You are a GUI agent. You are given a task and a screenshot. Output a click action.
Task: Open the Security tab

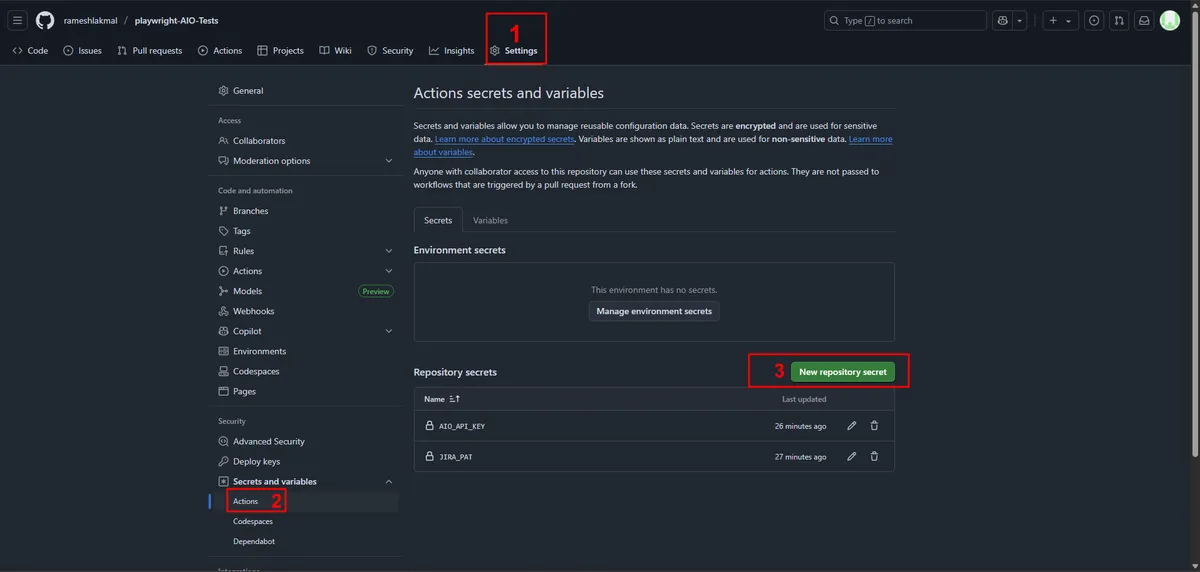[x=390, y=50]
